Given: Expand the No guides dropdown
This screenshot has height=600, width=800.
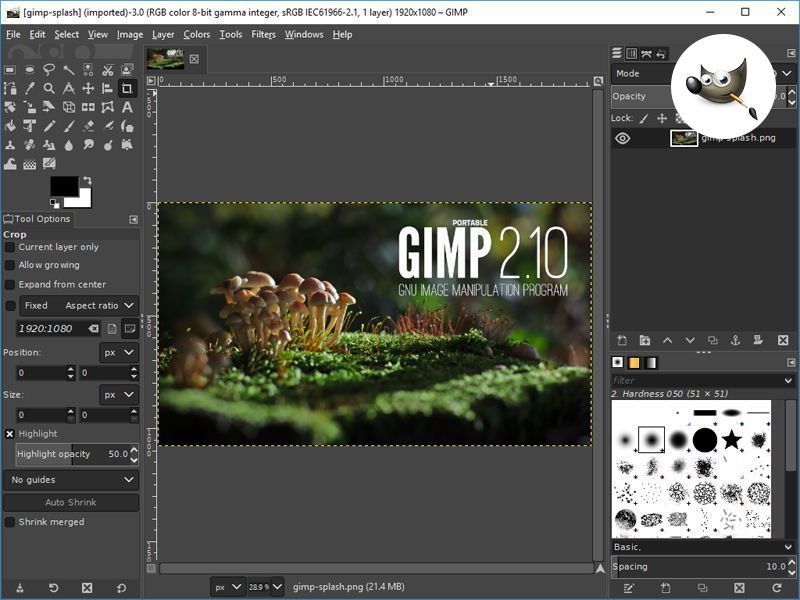Looking at the screenshot, I should point(71,480).
